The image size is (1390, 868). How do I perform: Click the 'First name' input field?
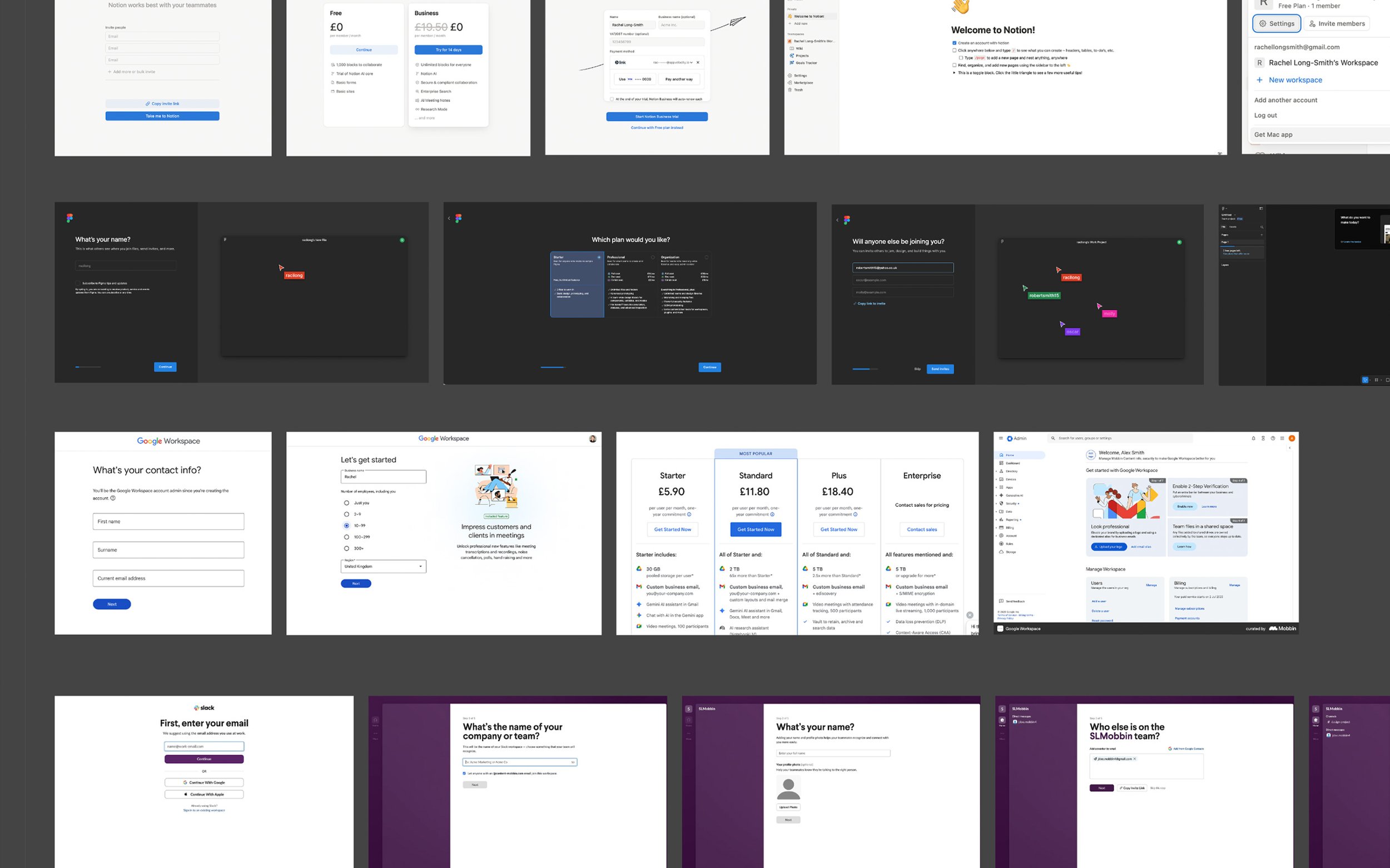coord(168,521)
